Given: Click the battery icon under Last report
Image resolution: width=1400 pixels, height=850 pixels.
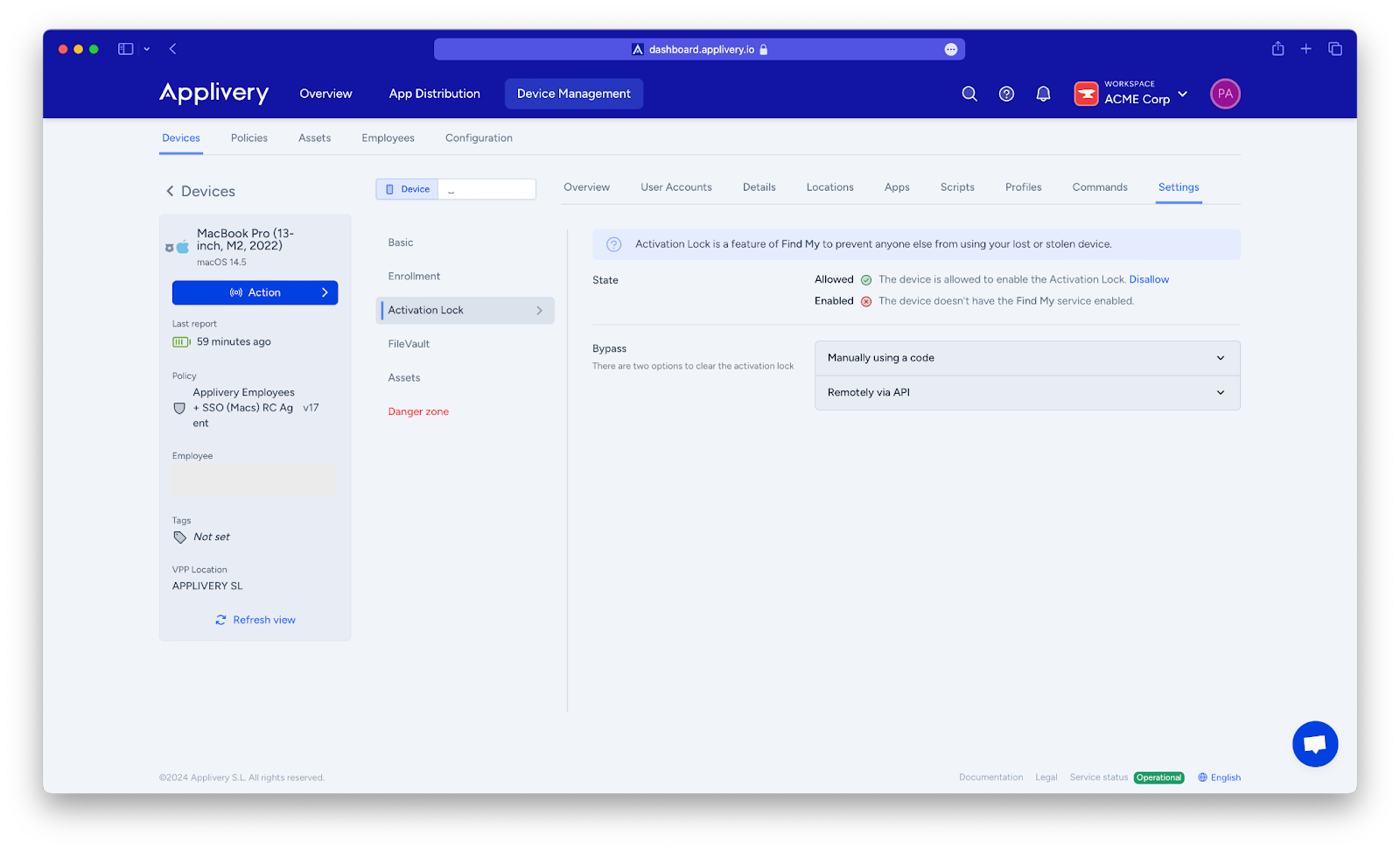Looking at the screenshot, I should [181, 342].
